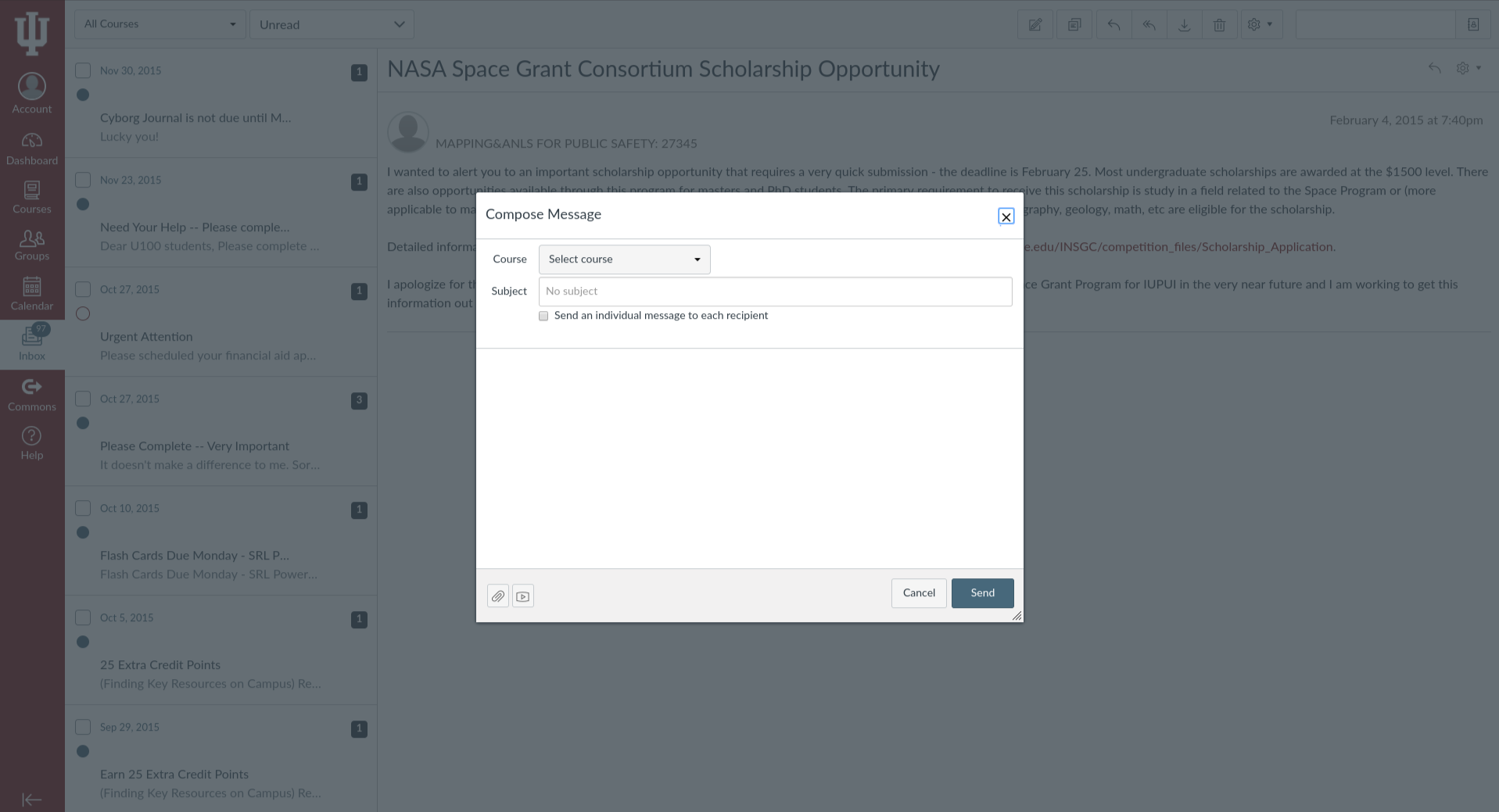This screenshot has width=1499, height=812.
Task: Click the delete trash toolbar icon
Action: 1219,25
